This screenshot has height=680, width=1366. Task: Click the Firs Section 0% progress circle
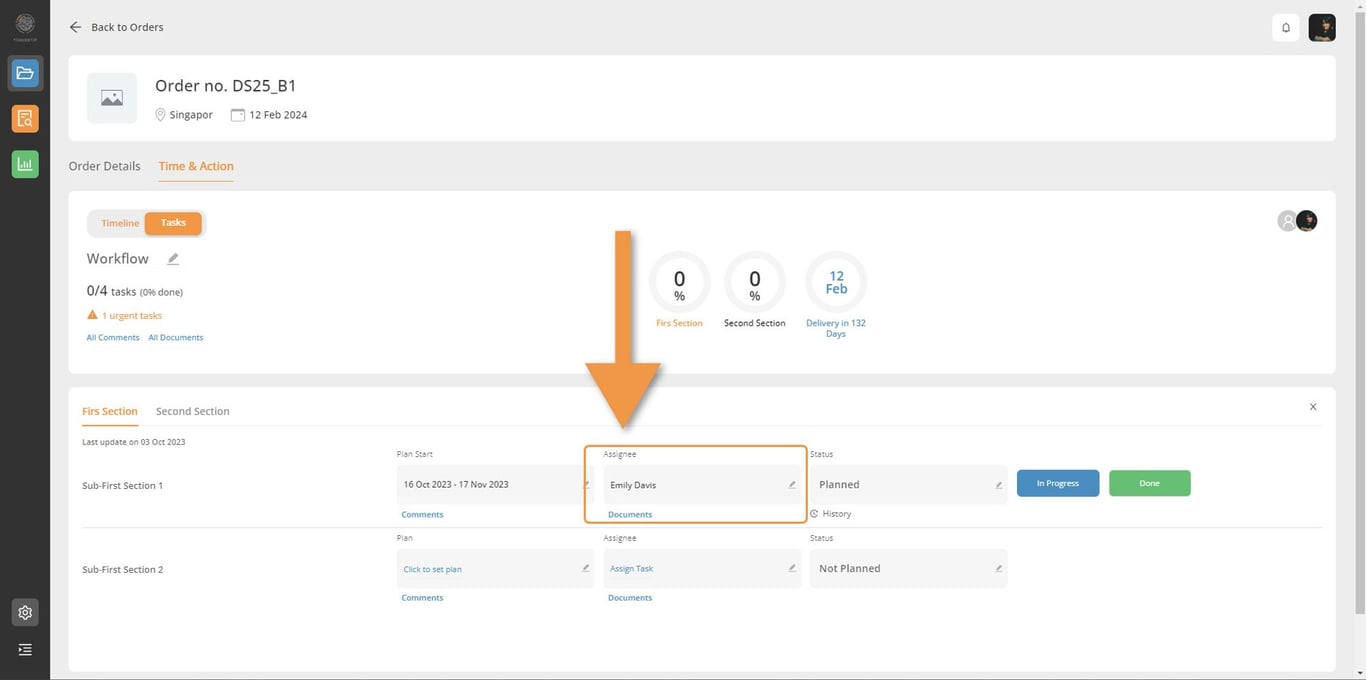coord(679,282)
